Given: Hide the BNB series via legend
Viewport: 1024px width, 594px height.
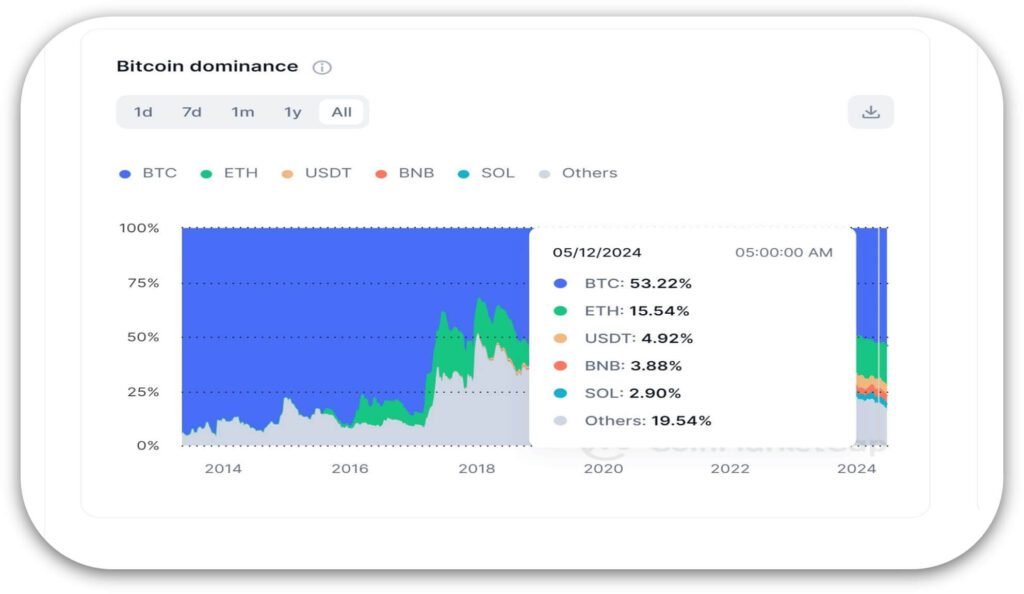Looking at the screenshot, I should (405, 173).
